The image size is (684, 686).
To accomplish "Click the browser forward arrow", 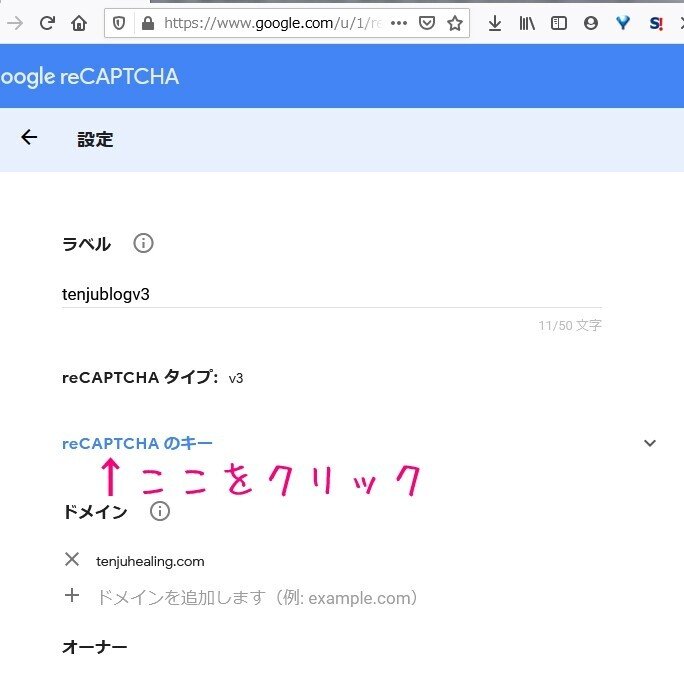I will [15, 23].
